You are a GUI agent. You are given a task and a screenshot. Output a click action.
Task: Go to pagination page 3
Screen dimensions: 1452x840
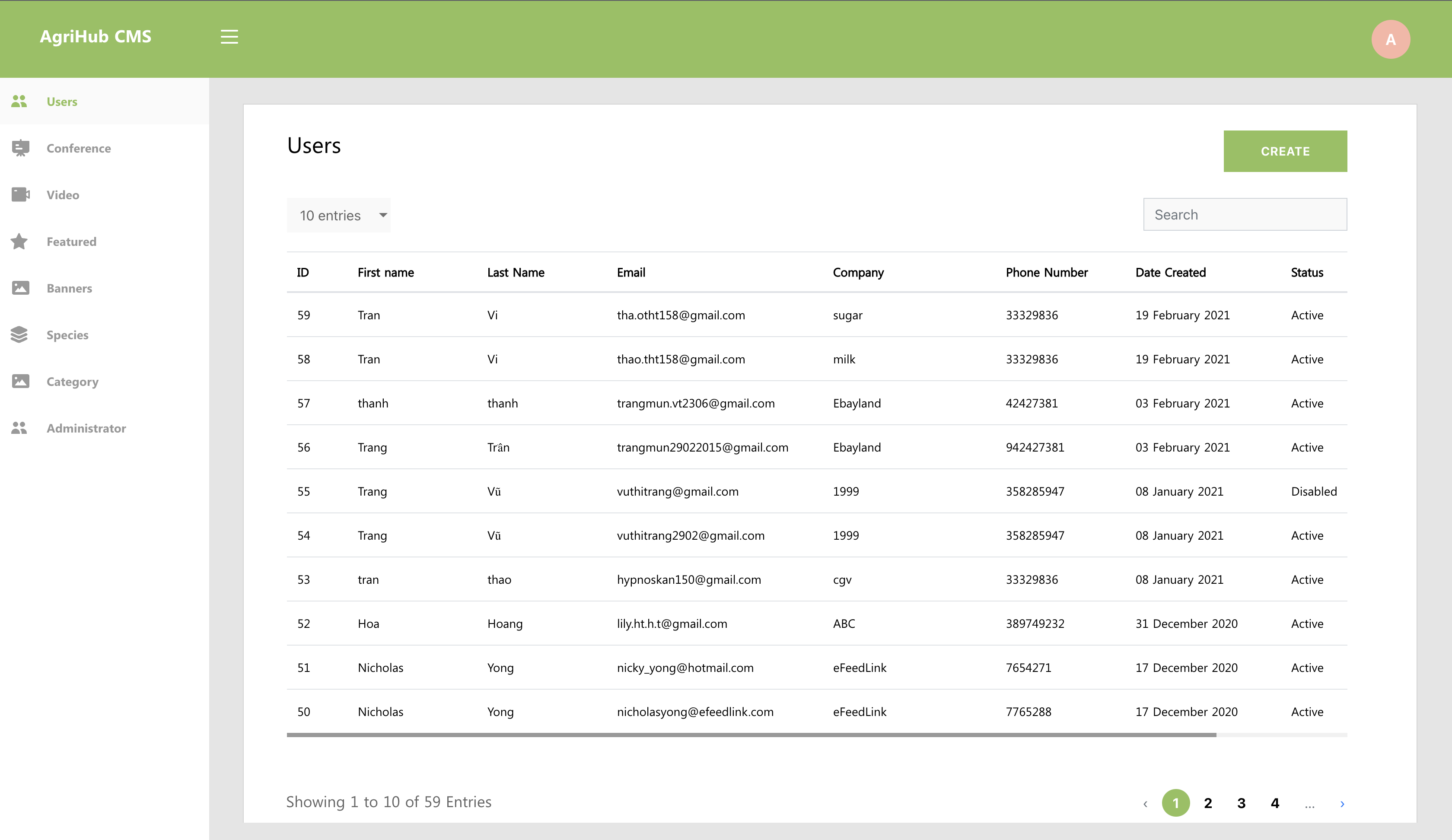[1241, 803]
